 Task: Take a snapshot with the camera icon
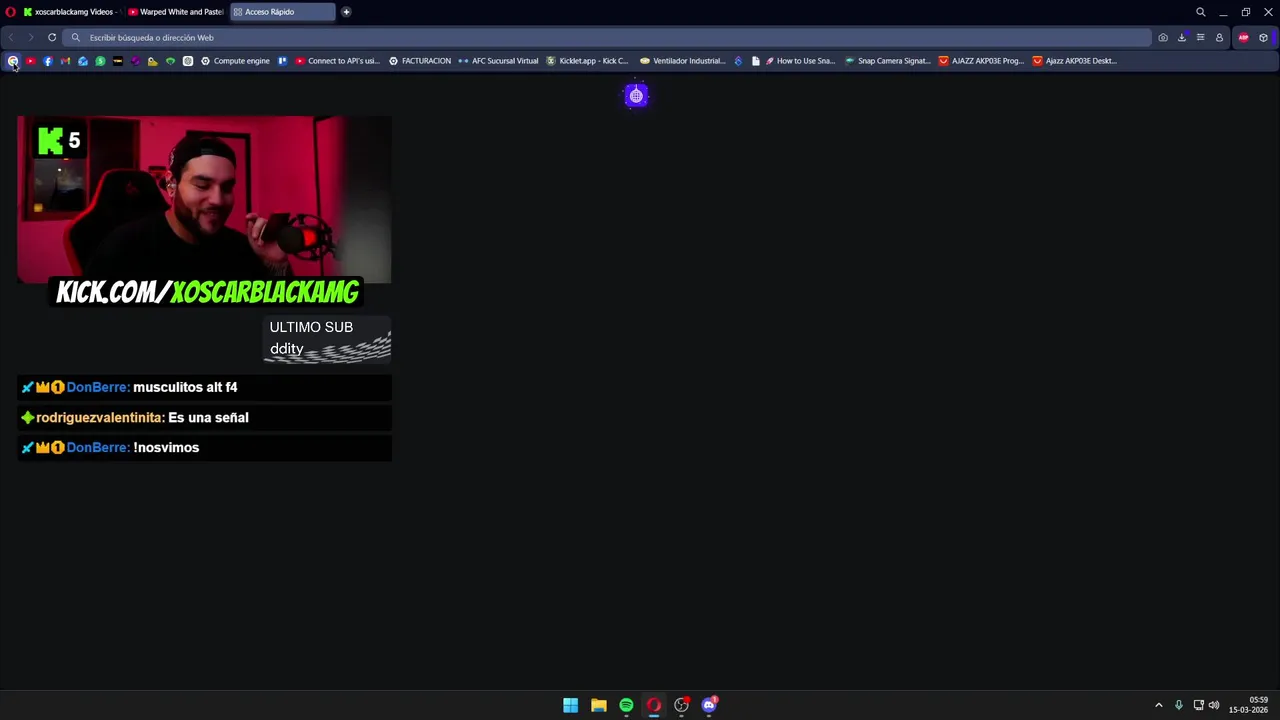pos(1163,38)
